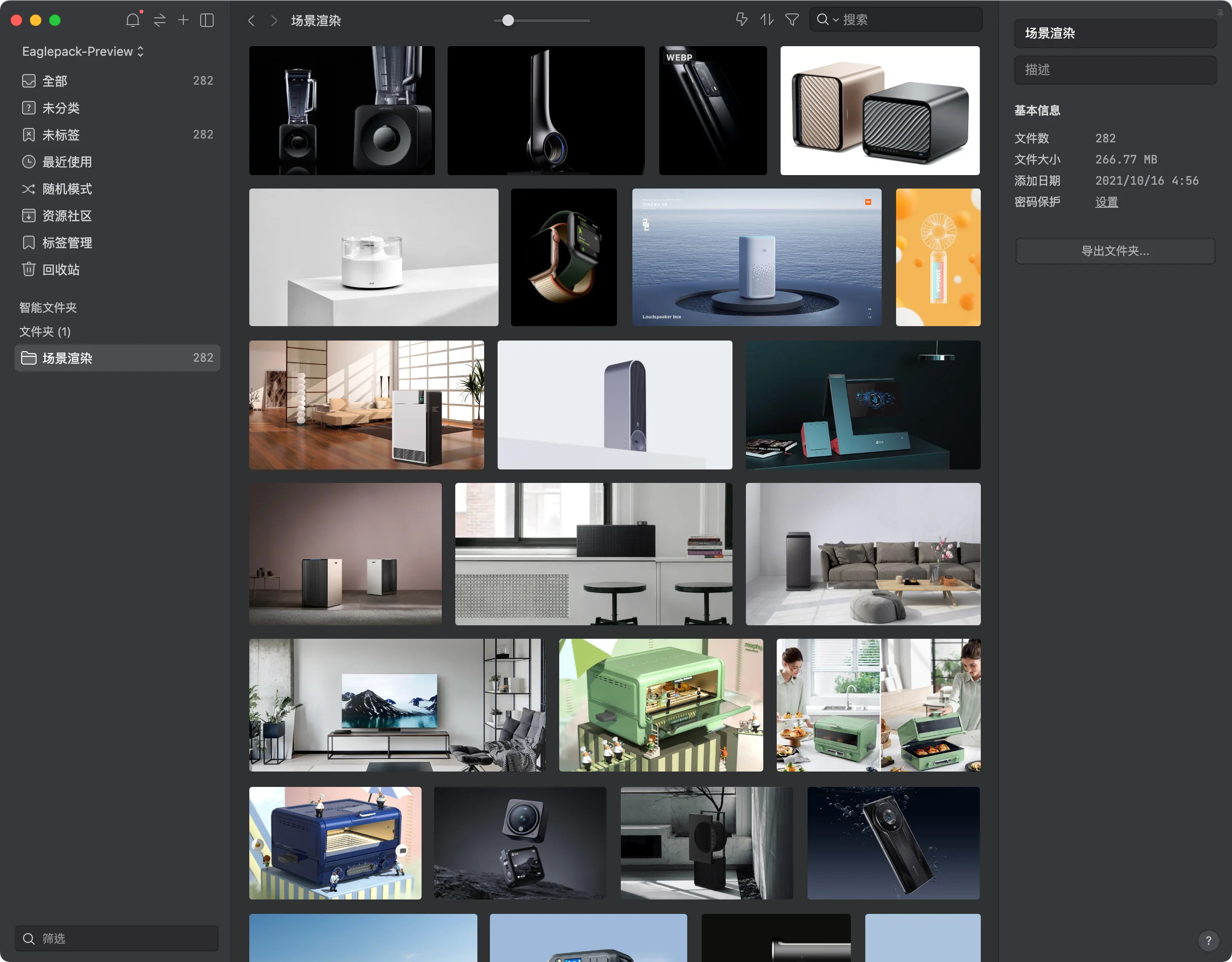Screen dimensions: 1232x962
Task: Select the Apple Watch thumbnail
Action: point(564,257)
